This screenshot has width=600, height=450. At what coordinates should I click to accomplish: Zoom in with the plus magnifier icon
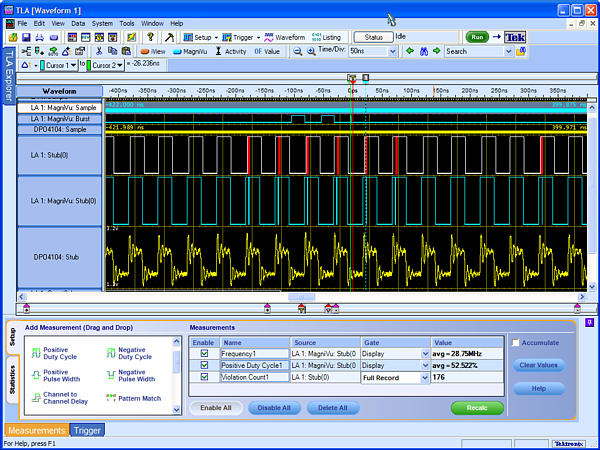(311, 51)
